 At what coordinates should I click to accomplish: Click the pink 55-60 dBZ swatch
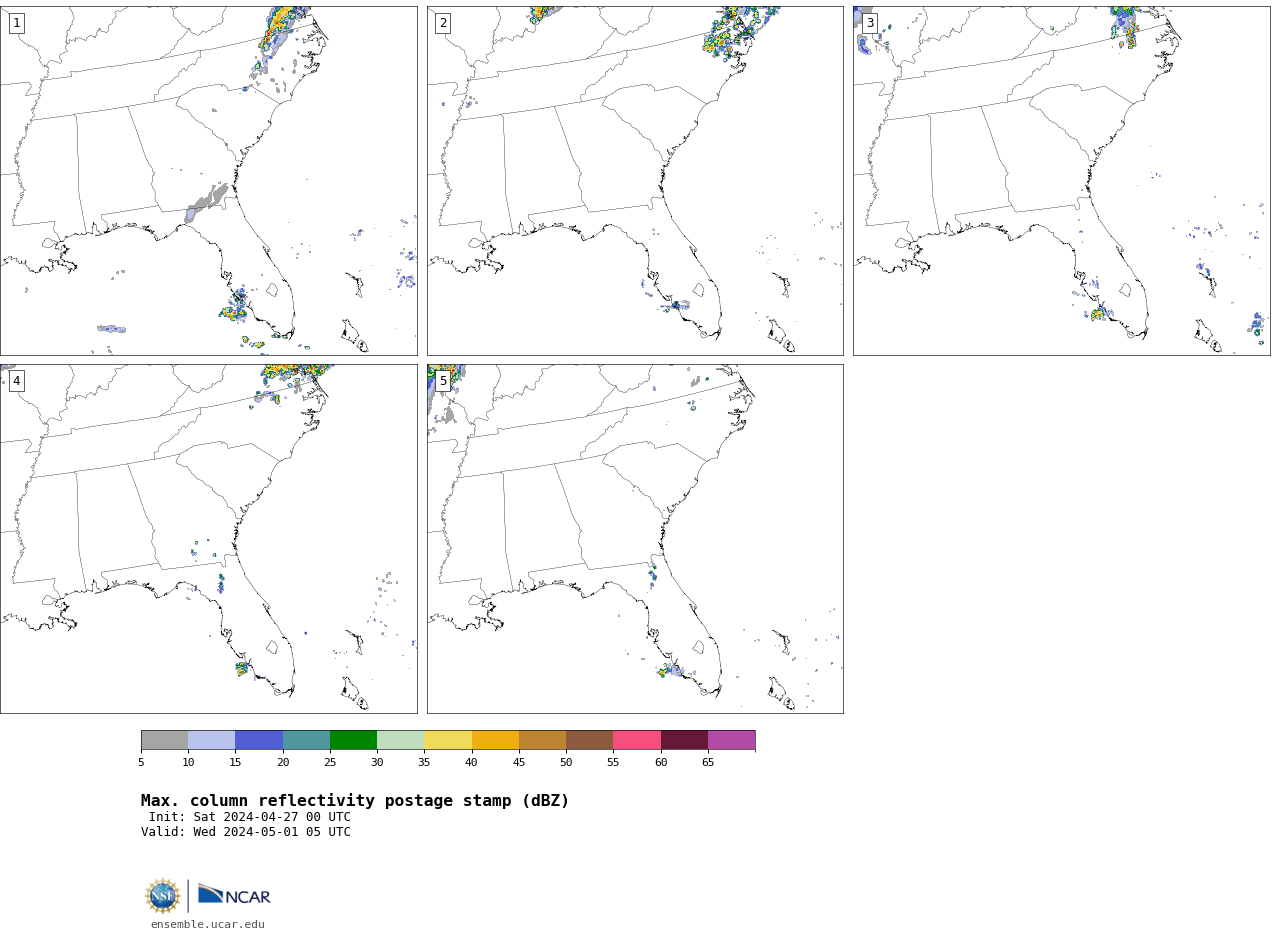[637, 740]
